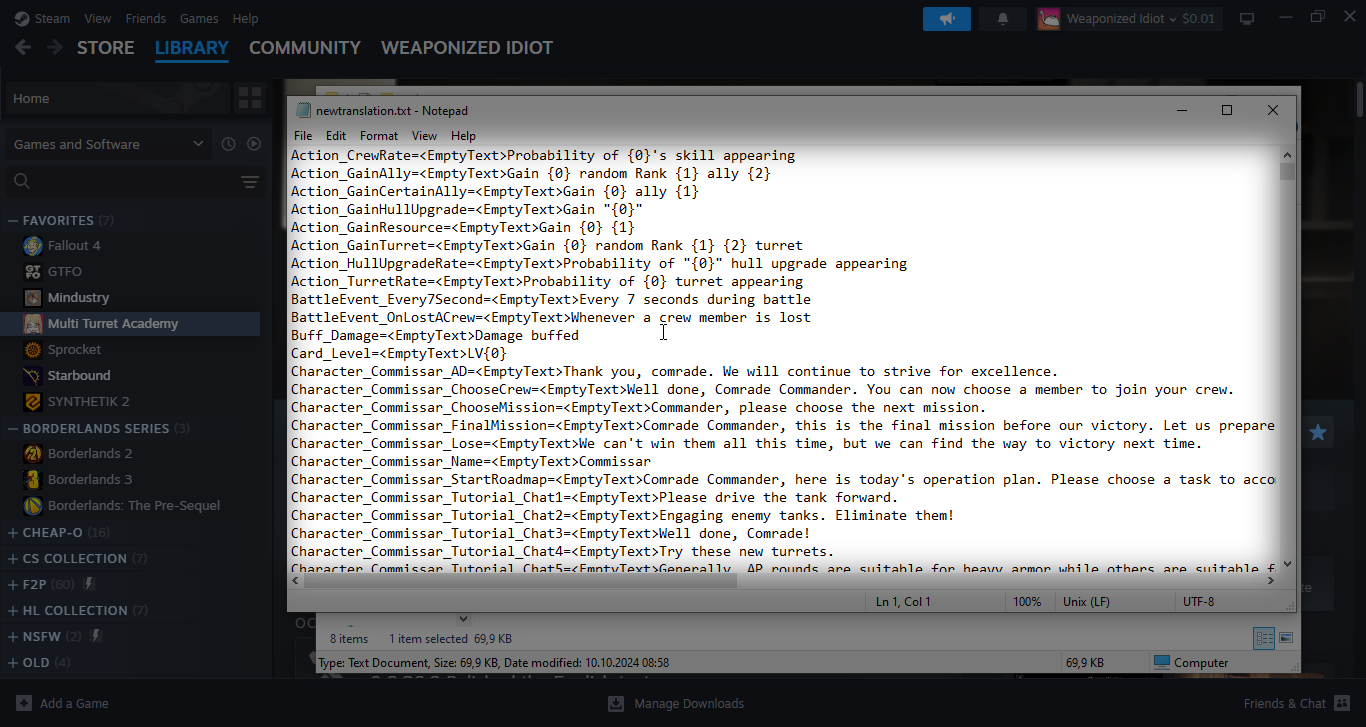
Task: Click the Borderlands 2 game icon
Action: point(33,453)
